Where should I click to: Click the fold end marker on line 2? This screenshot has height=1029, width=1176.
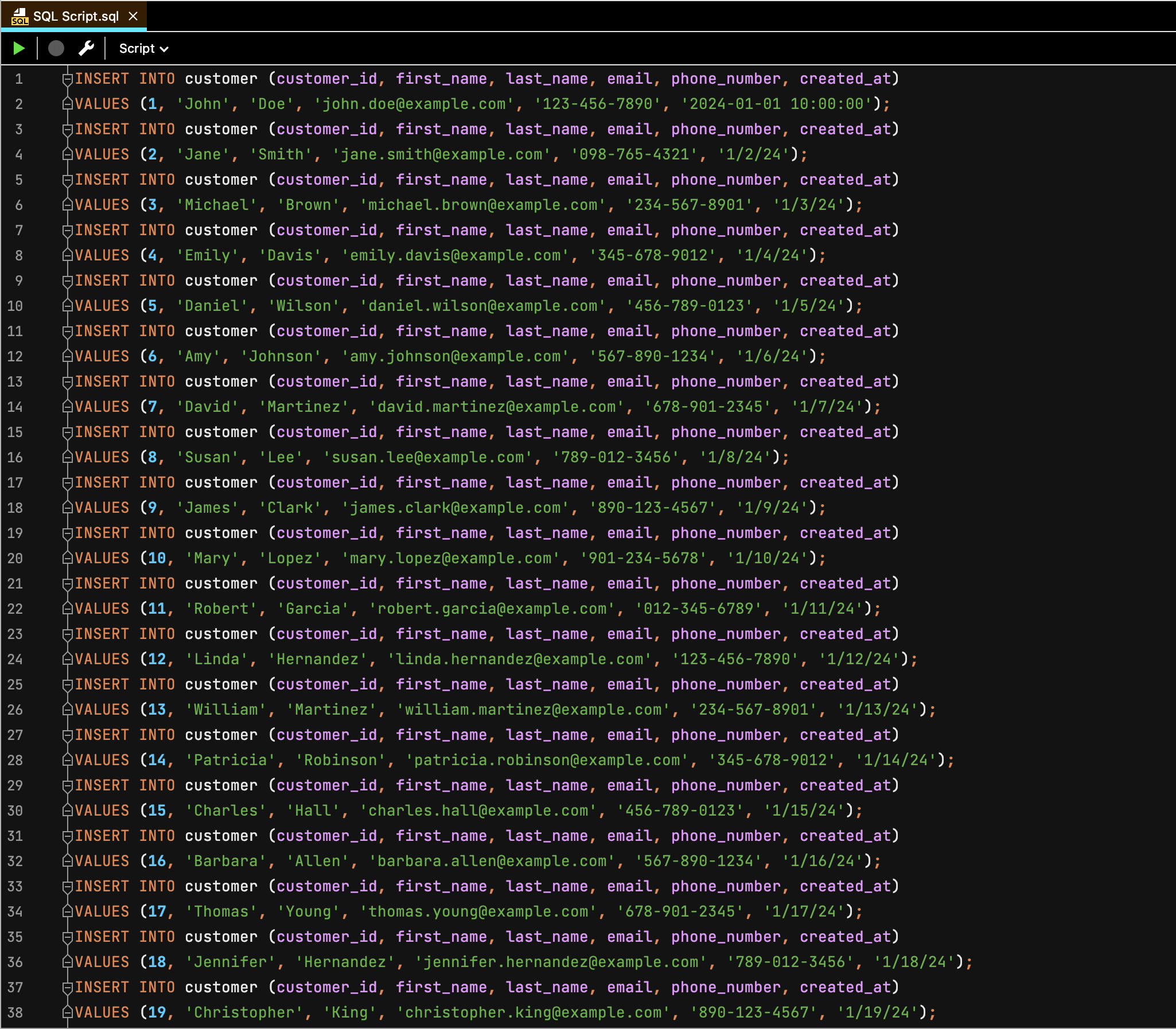(x=67, y=104)
